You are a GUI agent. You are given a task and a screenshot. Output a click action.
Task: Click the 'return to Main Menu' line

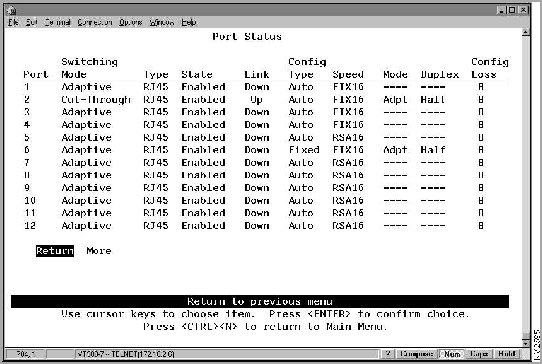point(265,326)
